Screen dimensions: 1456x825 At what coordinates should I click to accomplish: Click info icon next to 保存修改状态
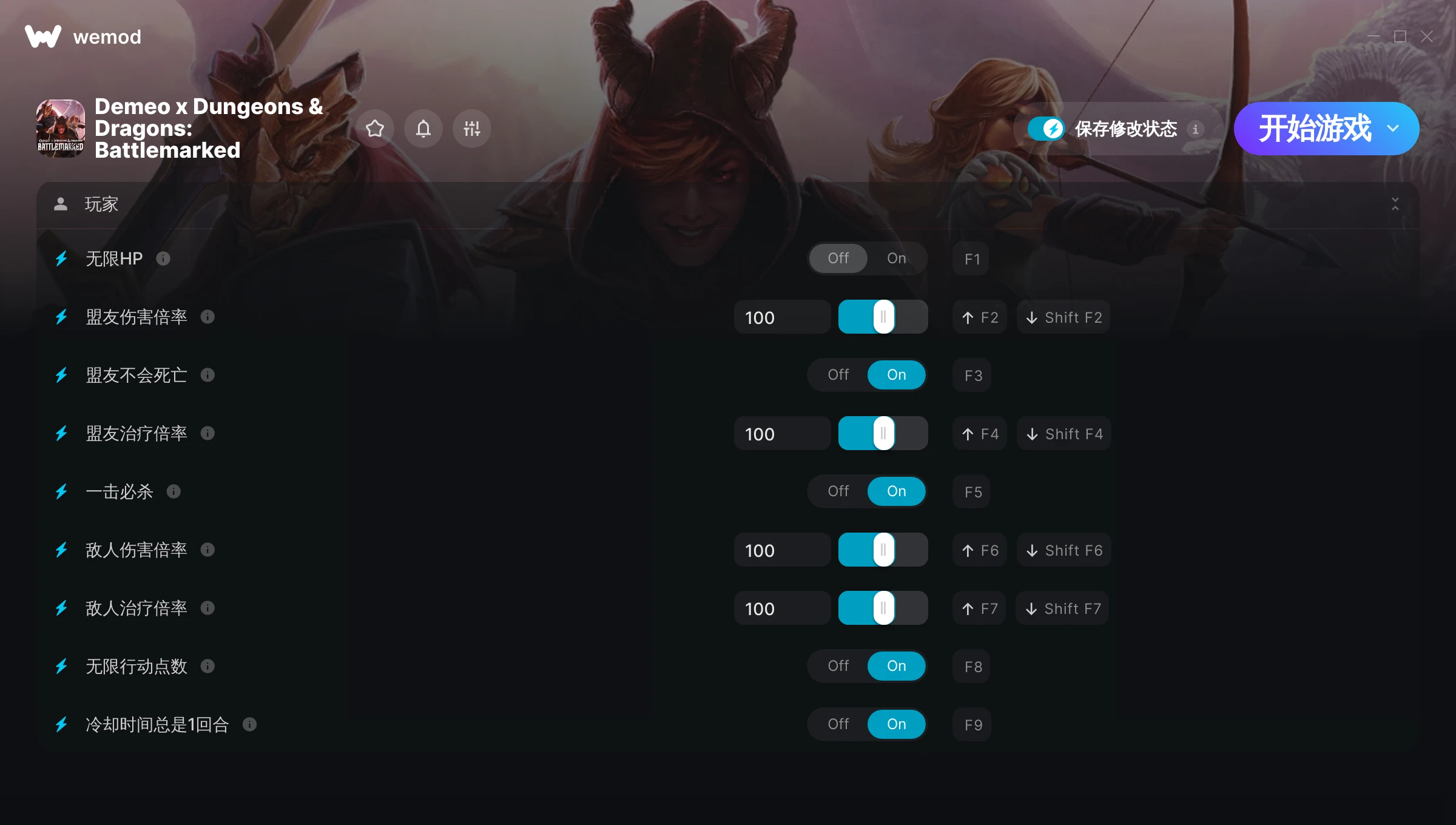[x=1196, y=129]
